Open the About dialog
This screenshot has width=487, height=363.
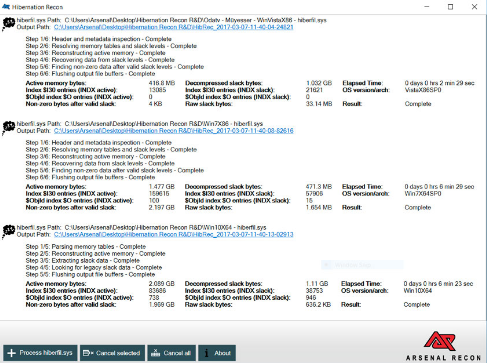[x=217, y=353]
